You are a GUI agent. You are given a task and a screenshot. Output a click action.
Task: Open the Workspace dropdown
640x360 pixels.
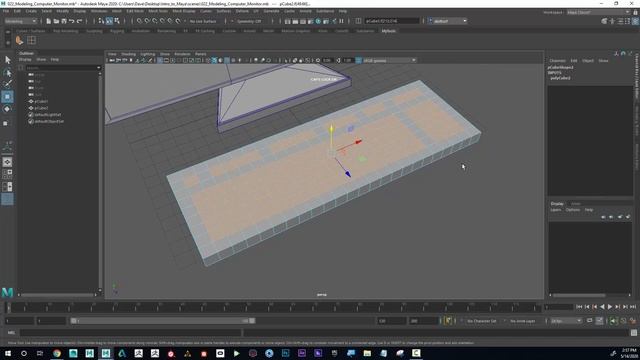click(x=598, y=12)
